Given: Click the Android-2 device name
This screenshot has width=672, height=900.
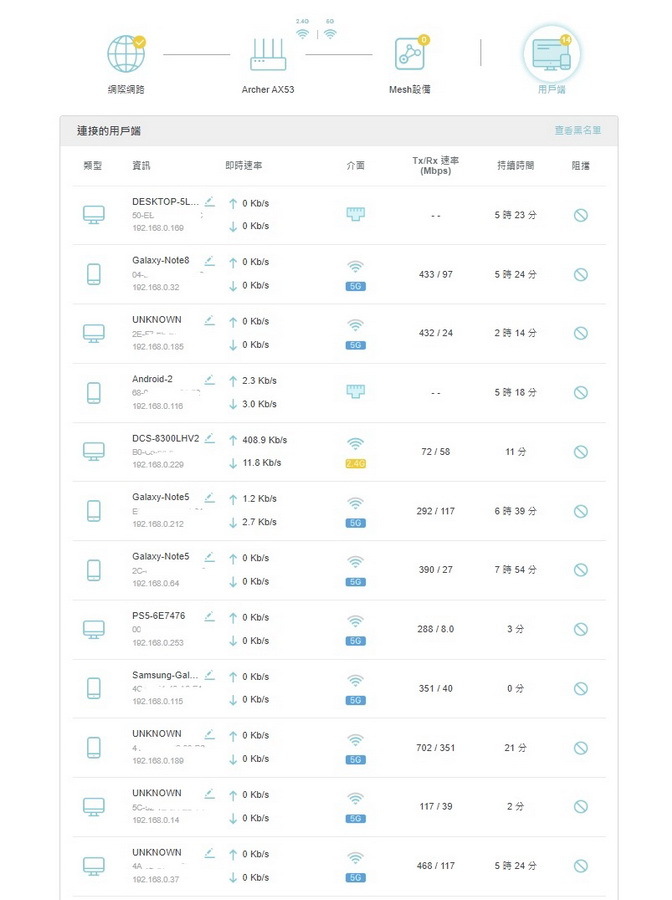Looking at the screenshot, I should 152,379.
